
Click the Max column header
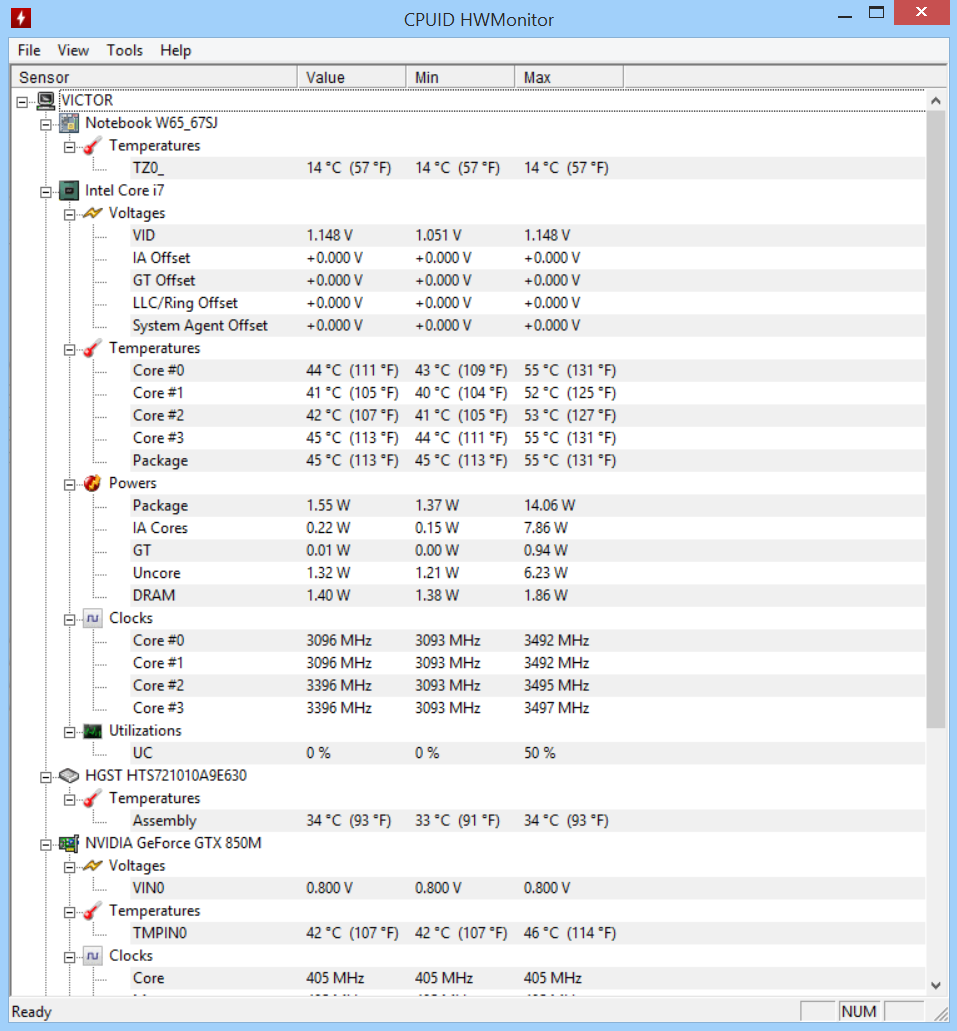coord(569,77)
